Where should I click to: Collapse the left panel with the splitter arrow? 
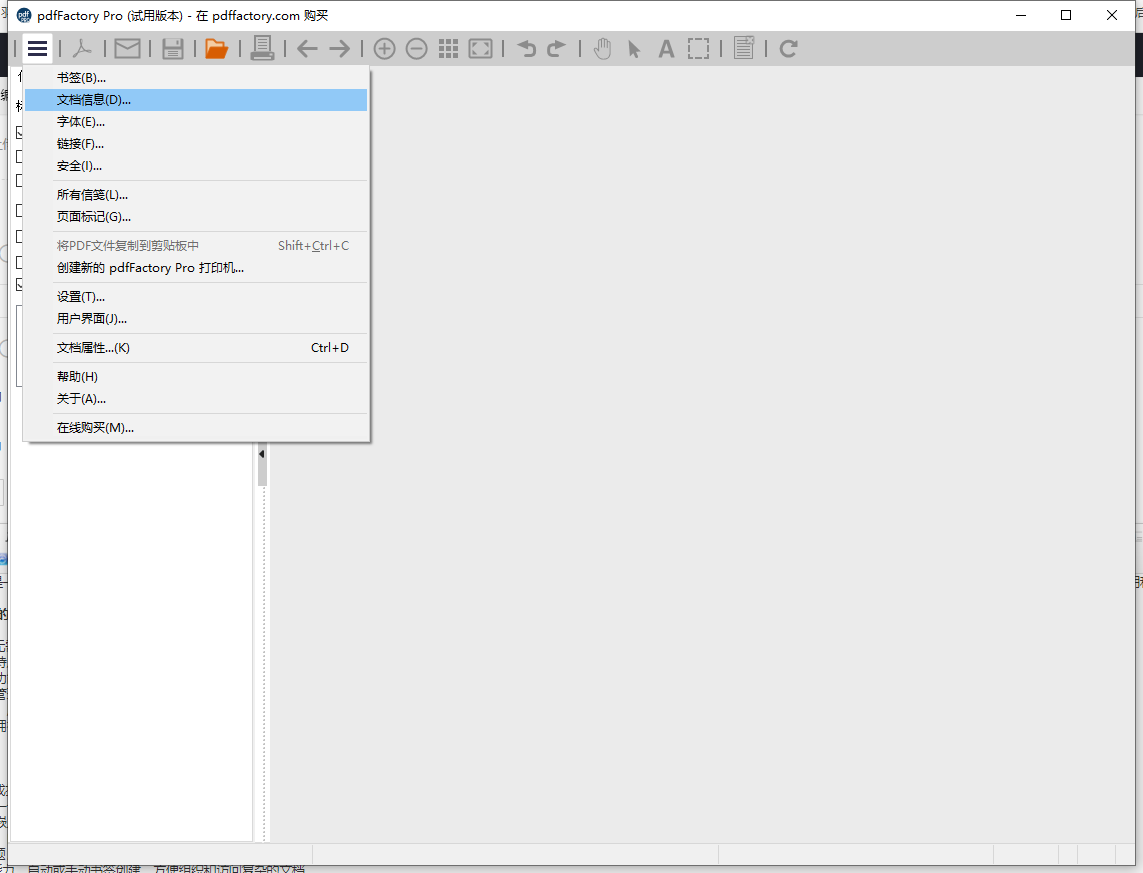pos(262,454)
